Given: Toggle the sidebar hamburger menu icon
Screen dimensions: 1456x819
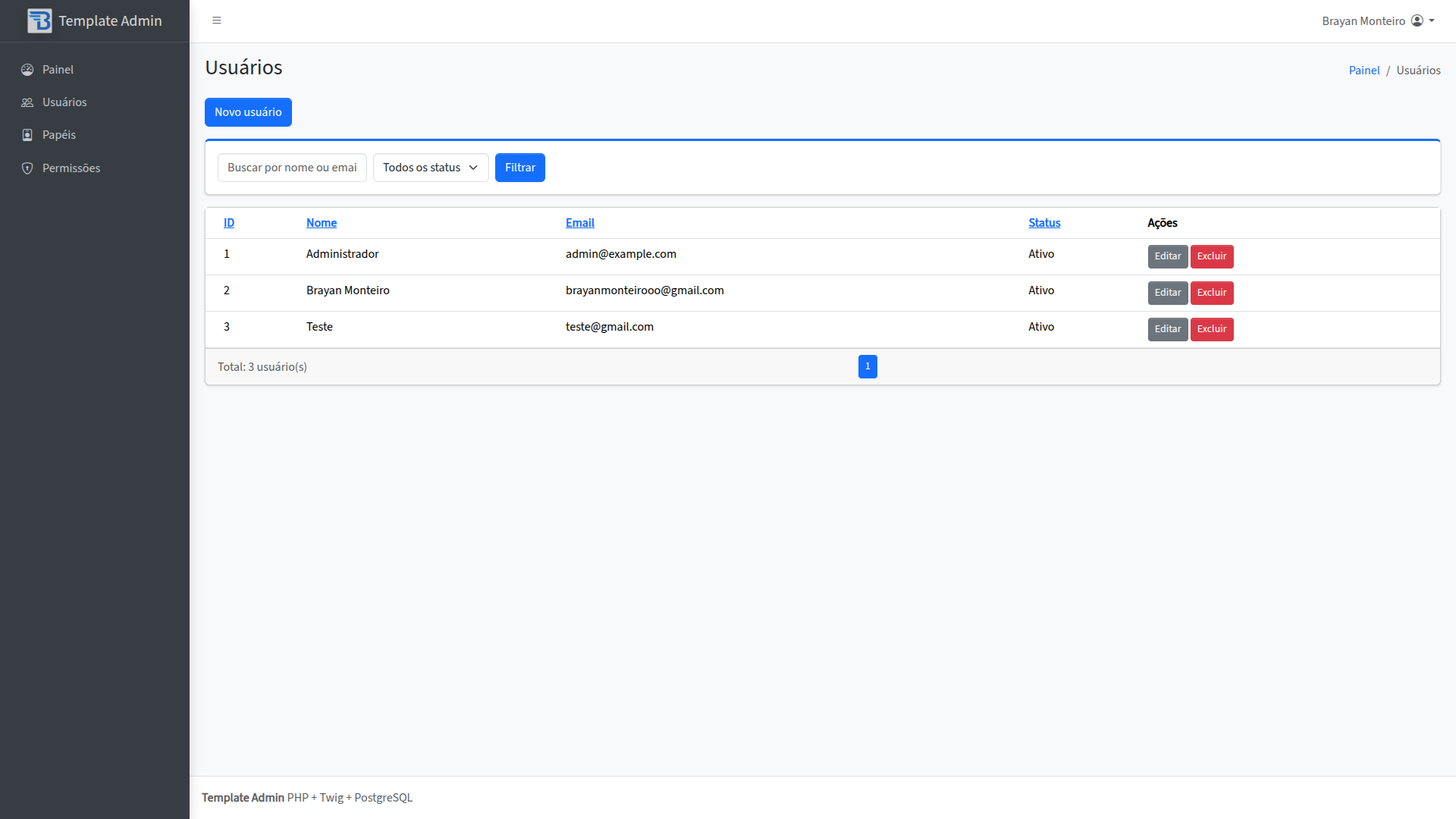Looking at the screenshot, I should (x=217, y=20).
